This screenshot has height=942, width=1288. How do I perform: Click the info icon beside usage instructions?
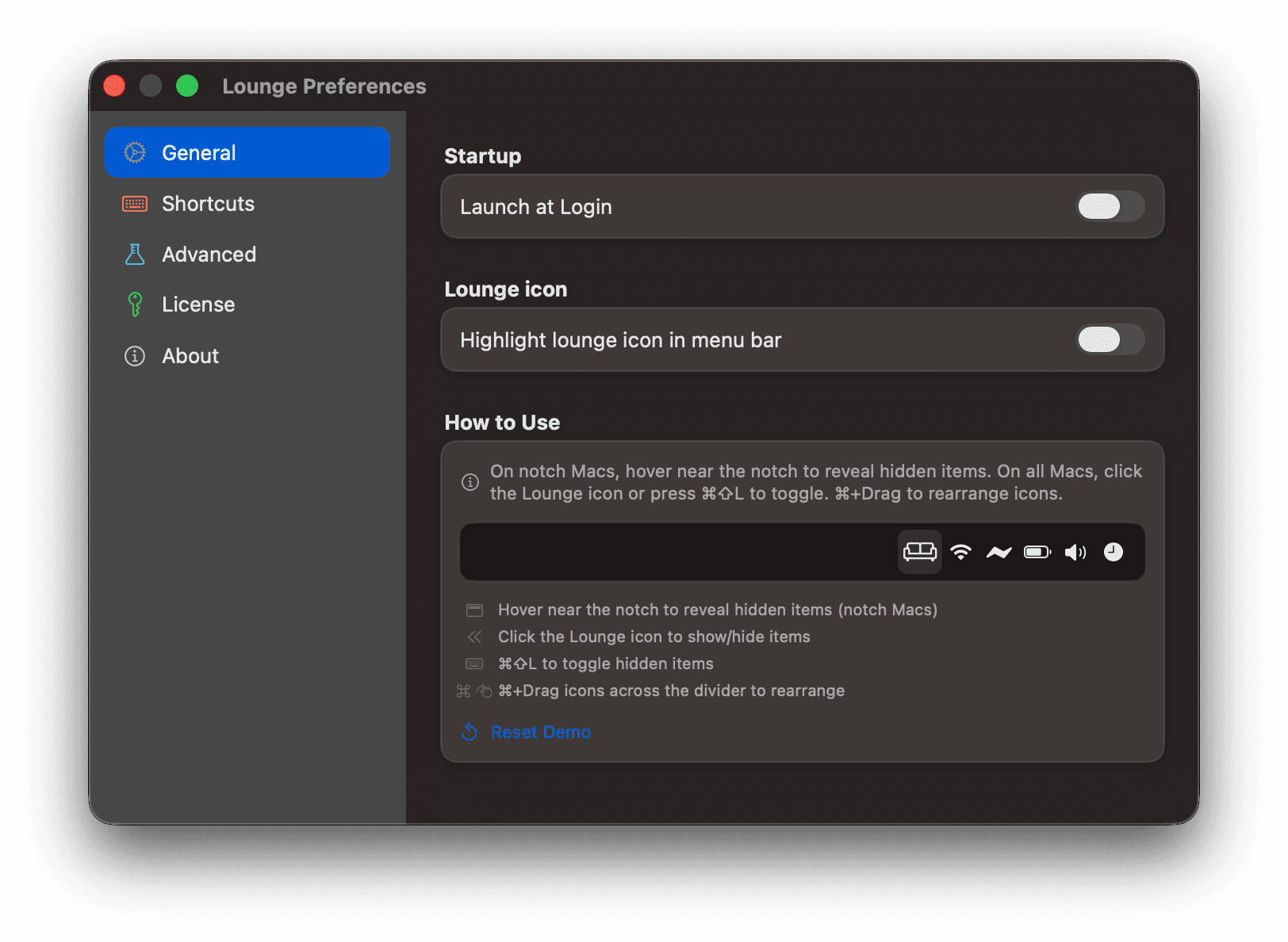pos(470,482)
